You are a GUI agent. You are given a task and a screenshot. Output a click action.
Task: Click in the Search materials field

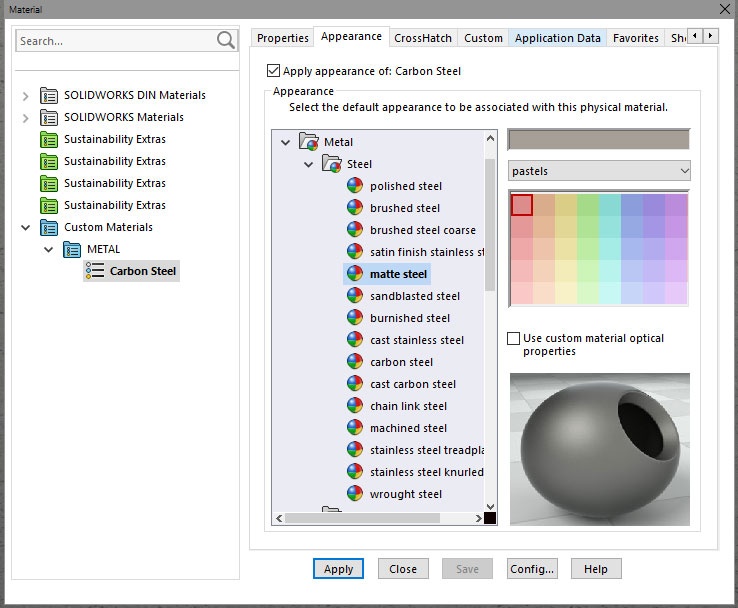click(x=116, y=41)
